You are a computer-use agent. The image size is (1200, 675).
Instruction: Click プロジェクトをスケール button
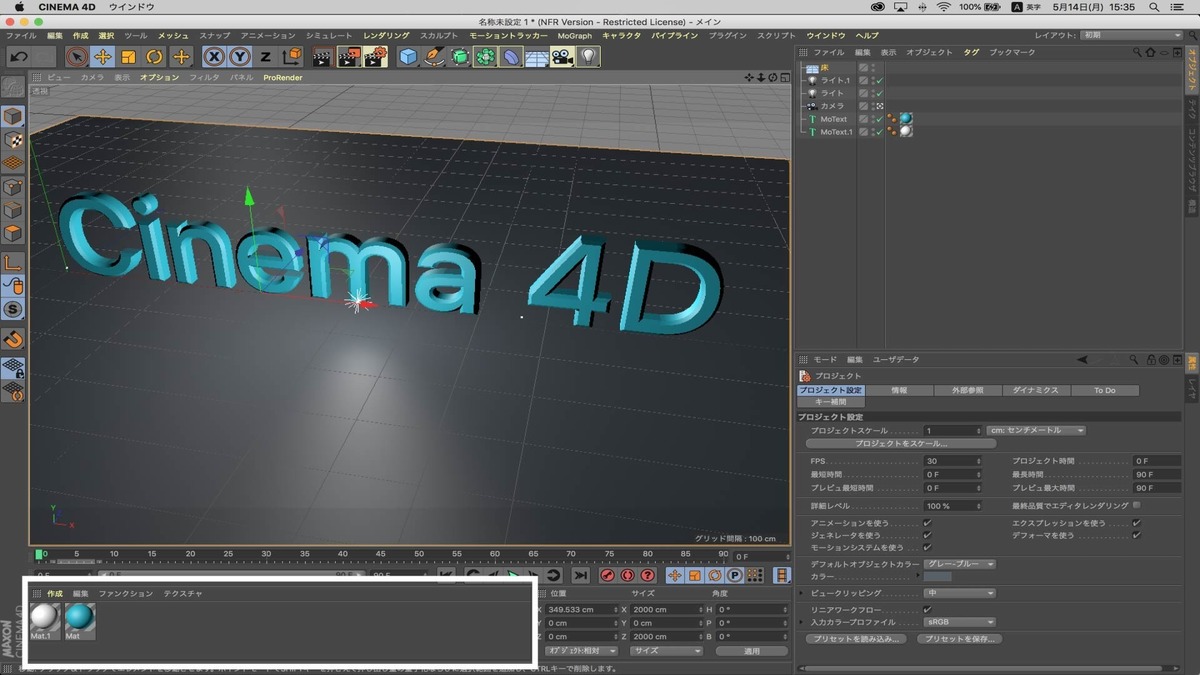(901, 443)
